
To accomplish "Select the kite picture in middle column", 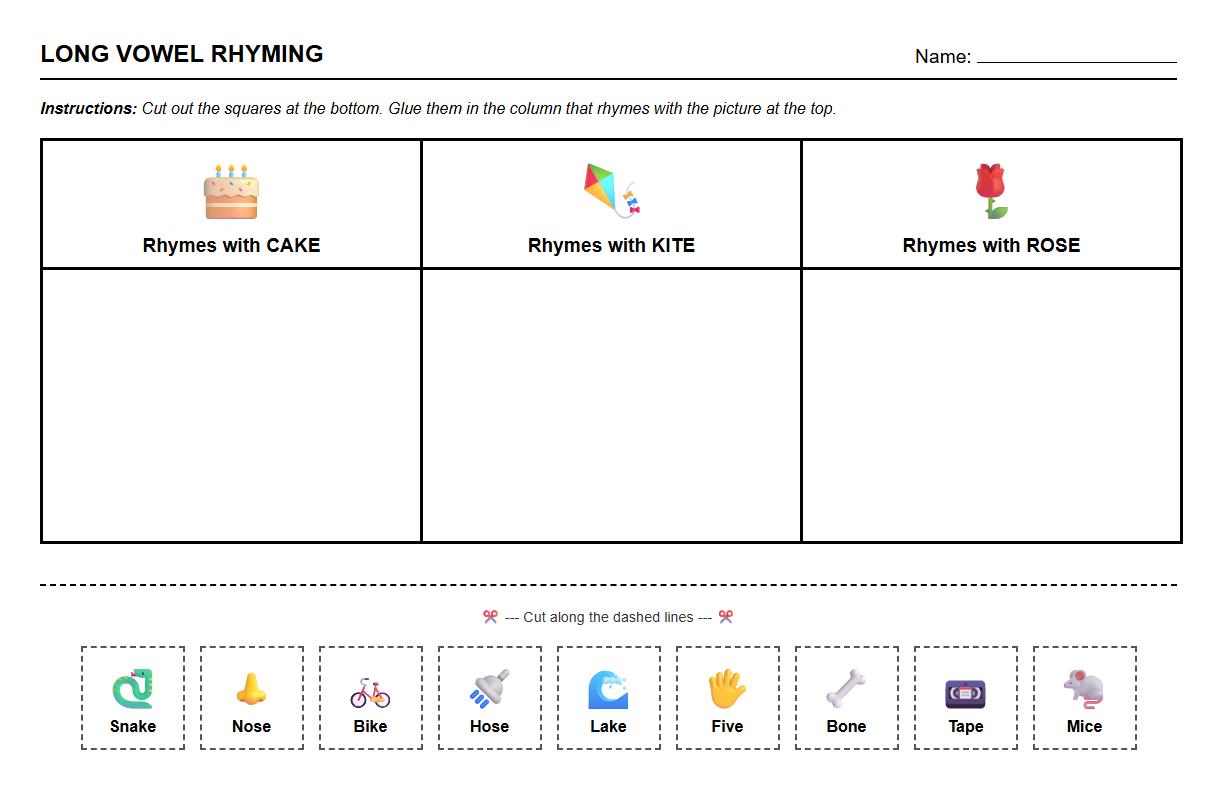I will [x=610, y=190].
